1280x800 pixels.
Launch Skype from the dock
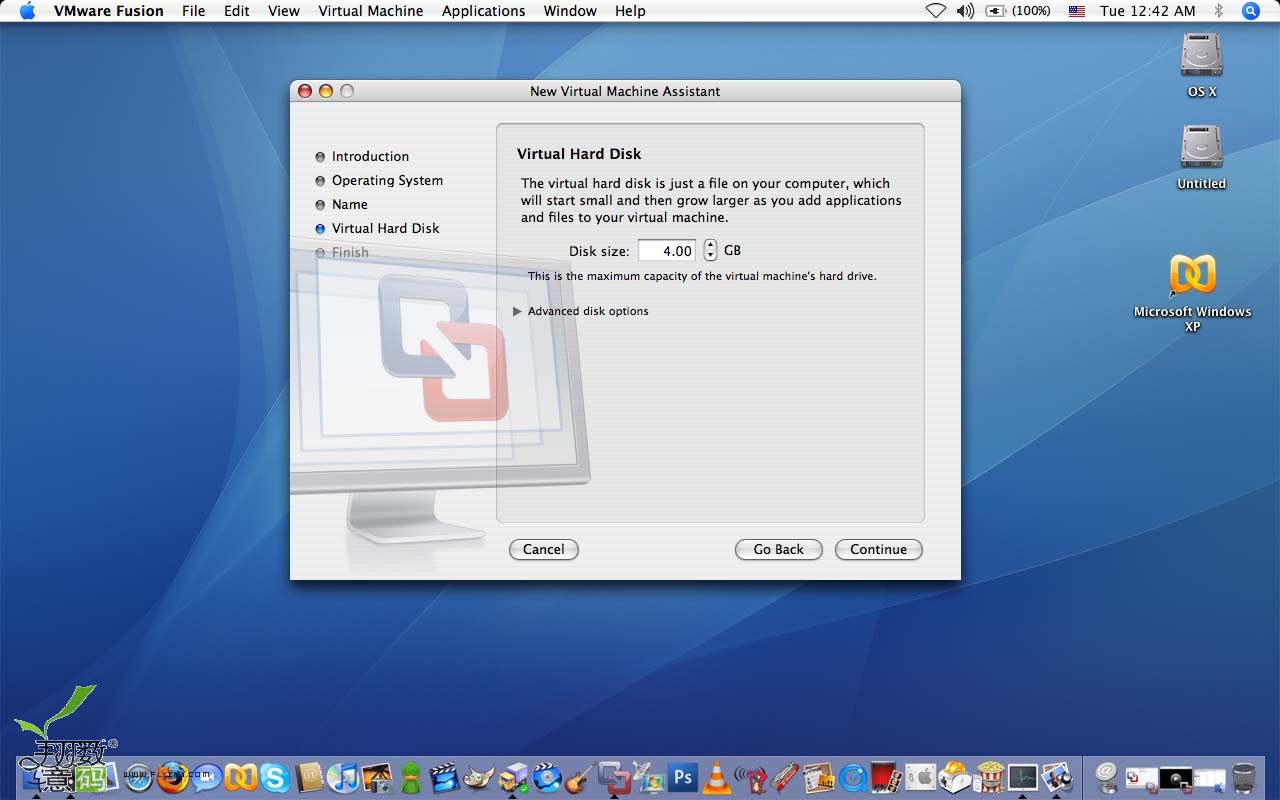pos(274,777)
